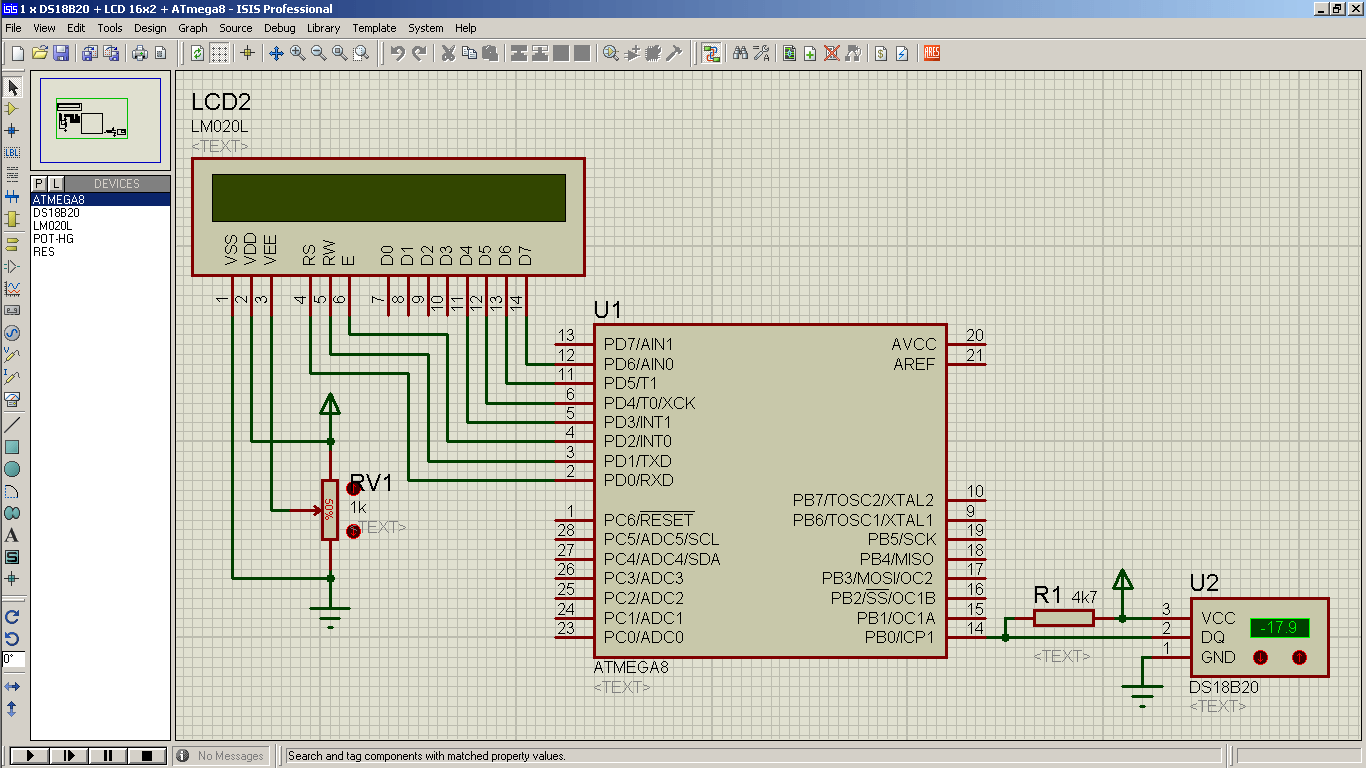Image resolution: width=1366 pixels, height=768 pixels.
Task: Select the Component mode tool
Action: [x=12, y=108]
